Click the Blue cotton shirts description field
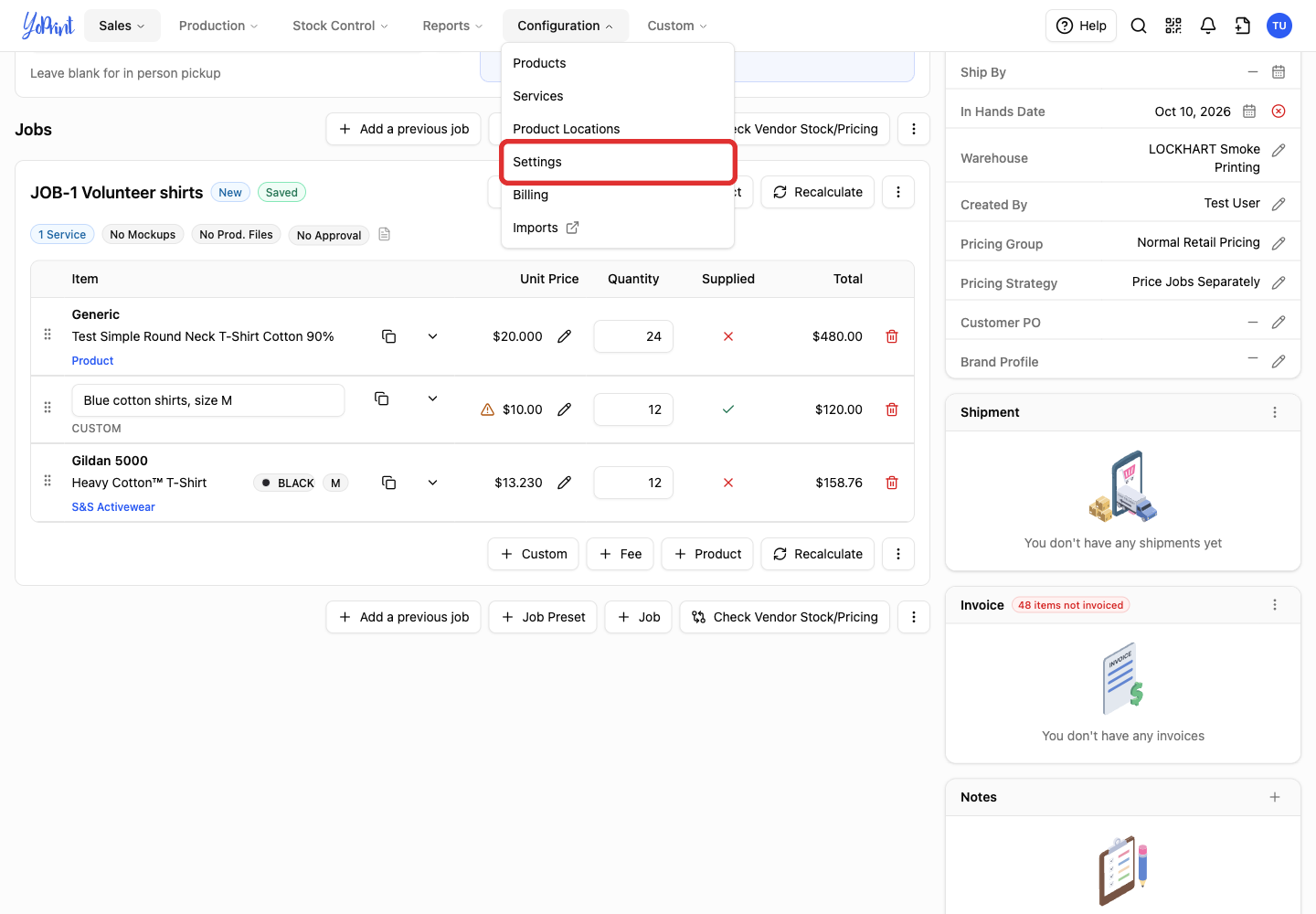Image resolution: width=1316 pixels, height=914 pixels. tap(208, 400)
